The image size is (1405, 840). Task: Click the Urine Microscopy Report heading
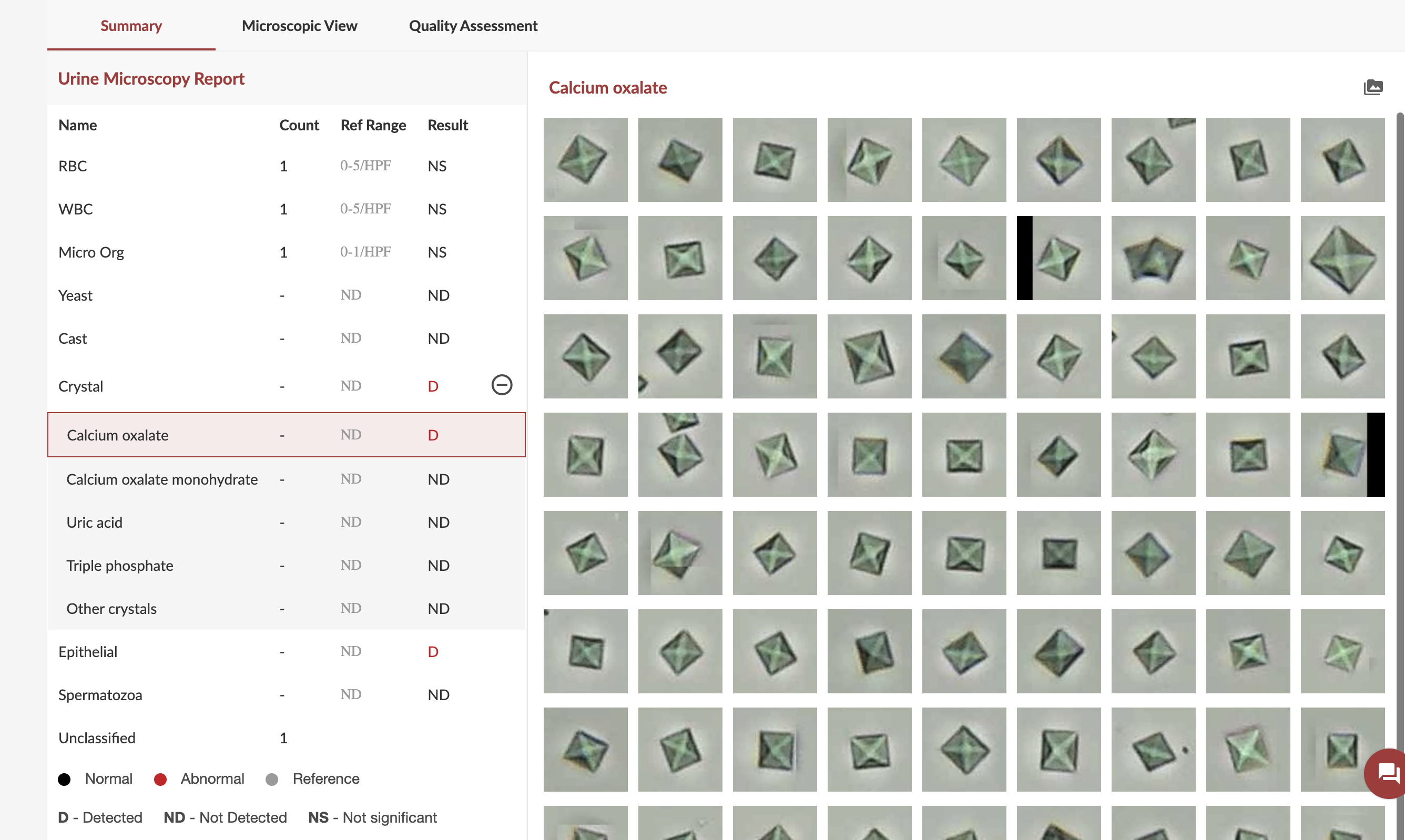tap(151, 78)
